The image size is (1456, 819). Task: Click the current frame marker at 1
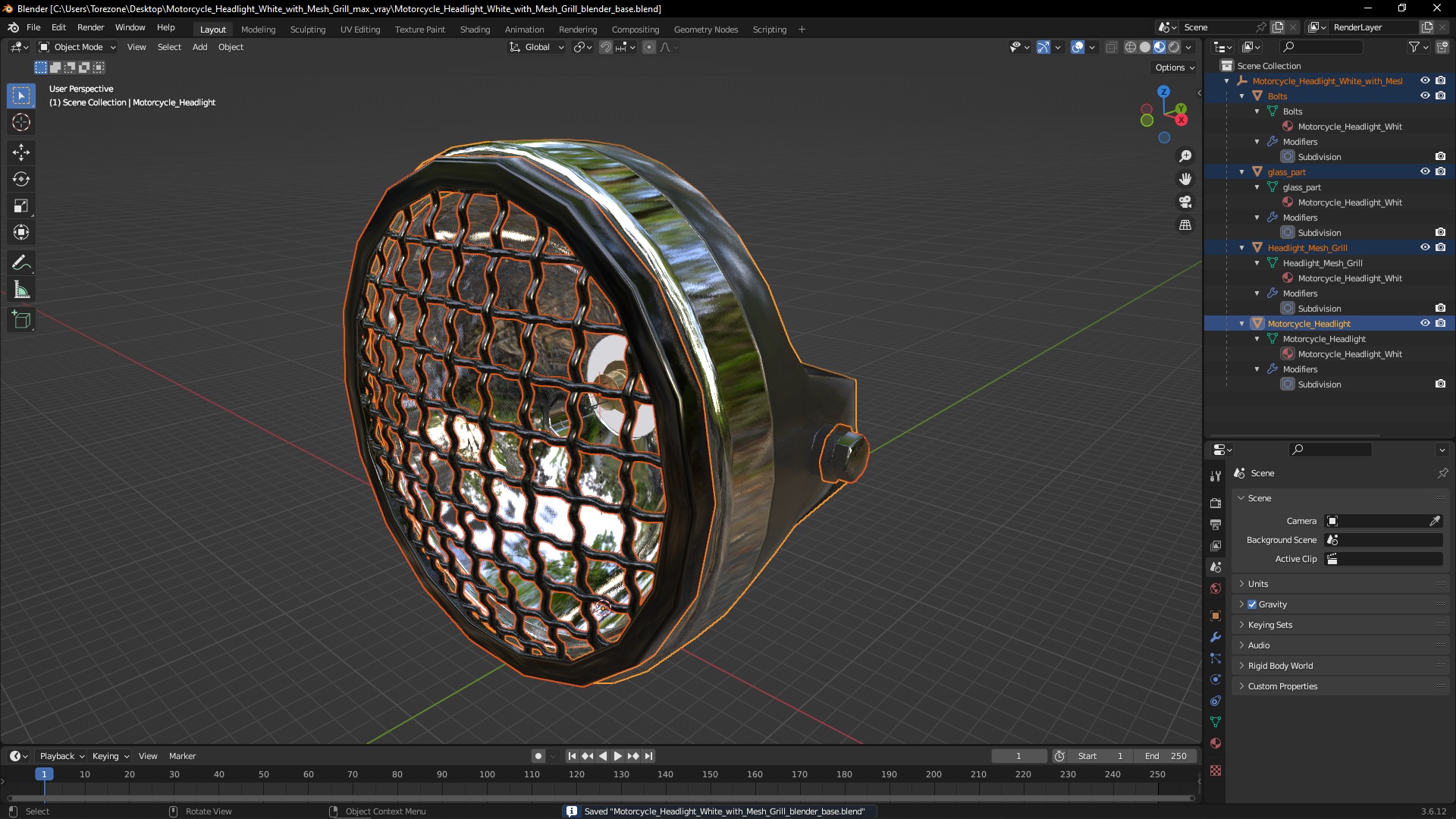click(44, 774)
